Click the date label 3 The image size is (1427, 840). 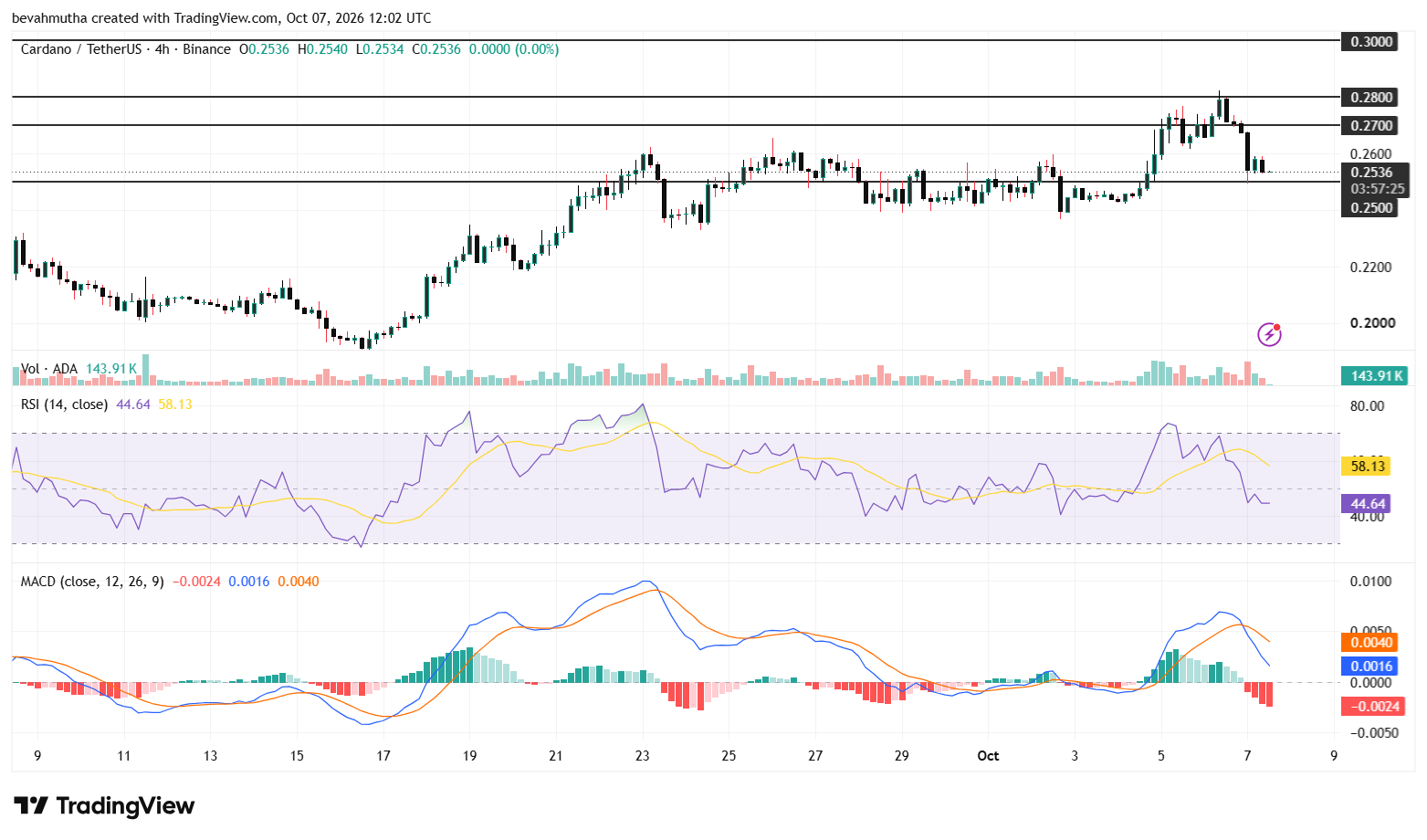coord(1075,755)
